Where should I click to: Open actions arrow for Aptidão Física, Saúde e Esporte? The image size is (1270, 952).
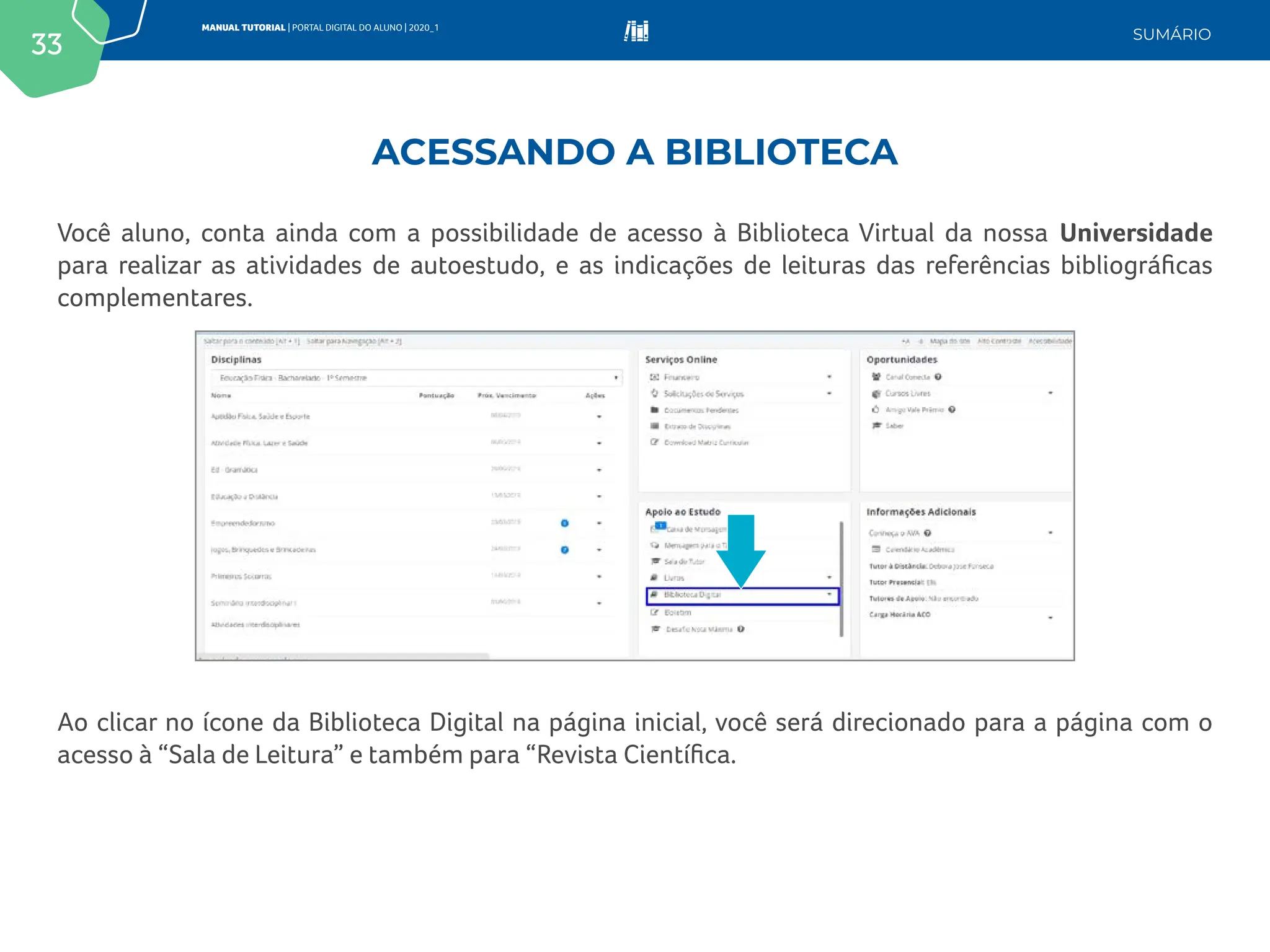(x=599, y=416)
